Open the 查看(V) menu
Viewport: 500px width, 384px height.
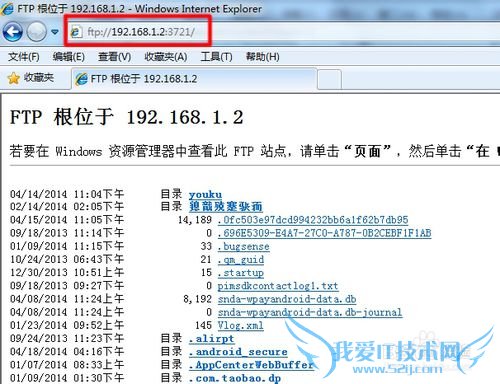click(x=114, y=57)
